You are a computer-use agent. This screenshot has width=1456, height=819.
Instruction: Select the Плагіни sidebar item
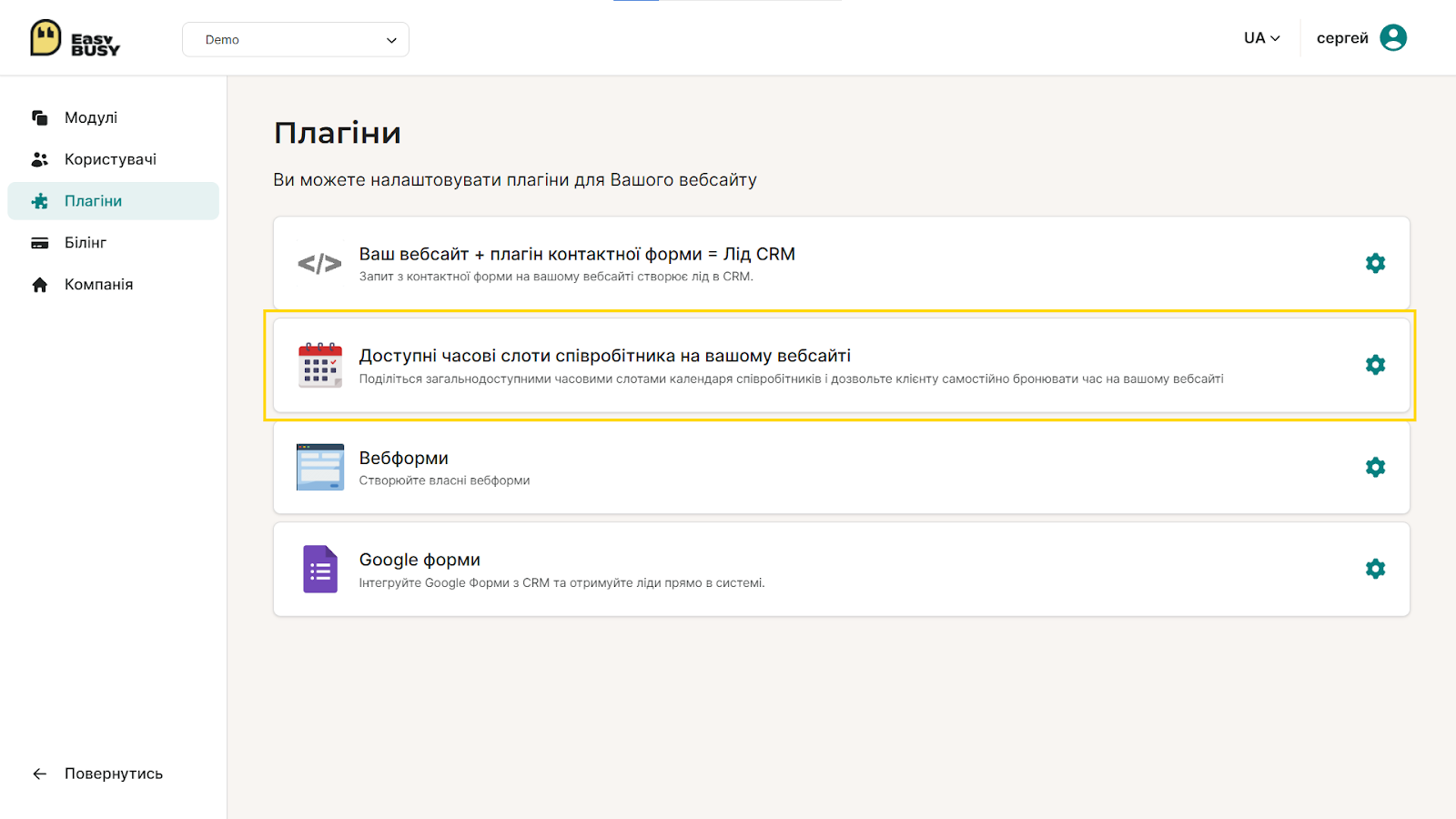[x=114, y=201]
